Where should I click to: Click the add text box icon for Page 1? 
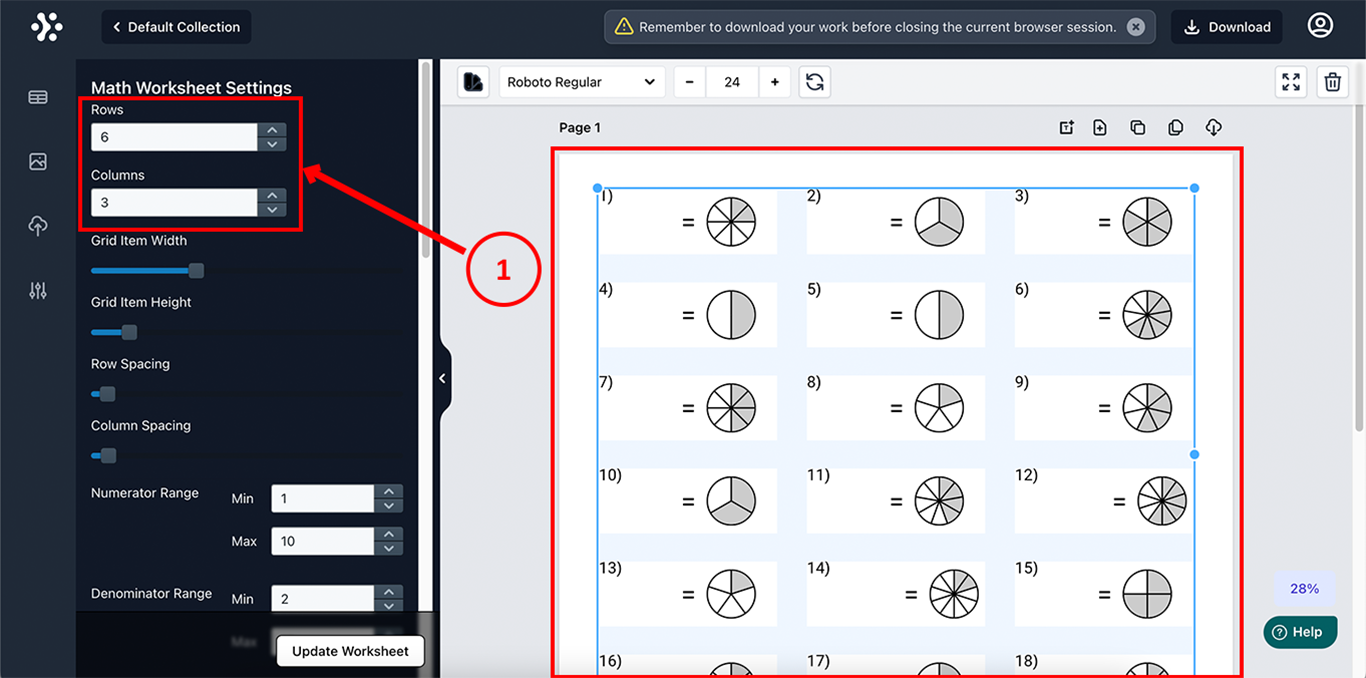tap(1067, 127)
